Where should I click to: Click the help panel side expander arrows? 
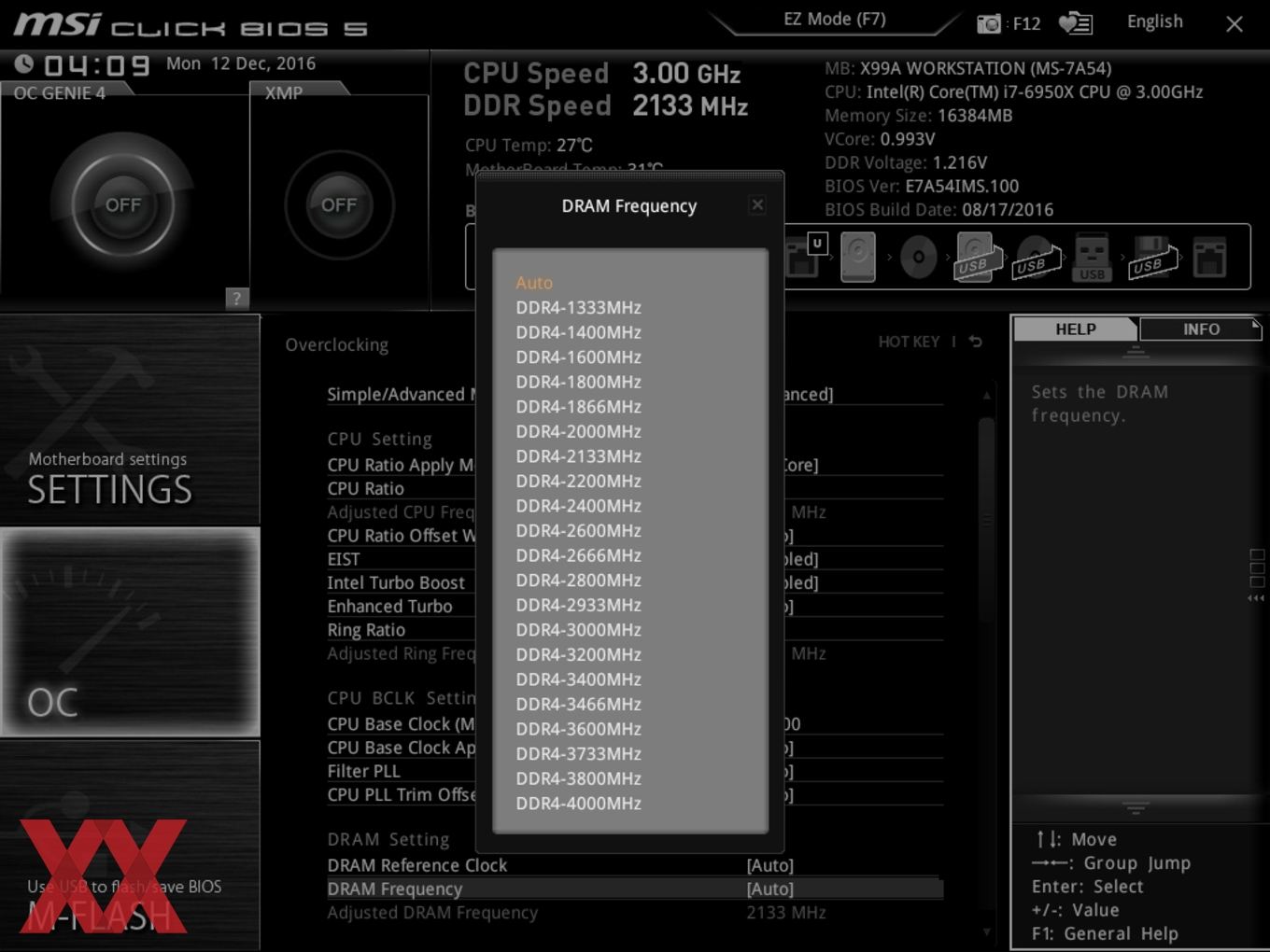pos(1256,598)
